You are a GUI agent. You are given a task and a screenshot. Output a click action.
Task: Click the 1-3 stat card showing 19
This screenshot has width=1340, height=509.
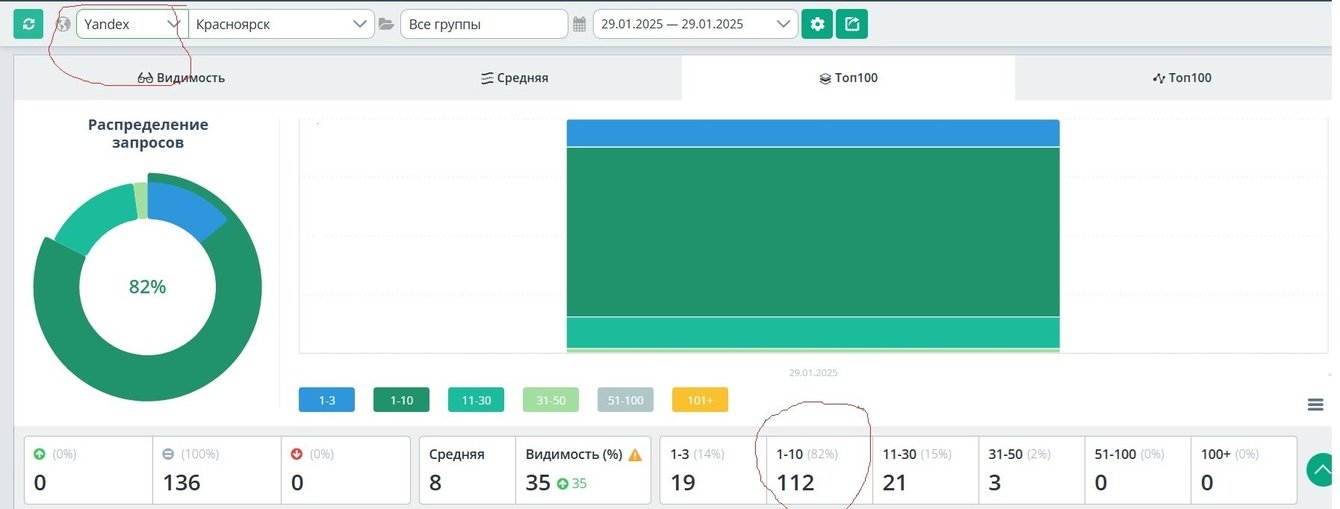pos(713,470)
